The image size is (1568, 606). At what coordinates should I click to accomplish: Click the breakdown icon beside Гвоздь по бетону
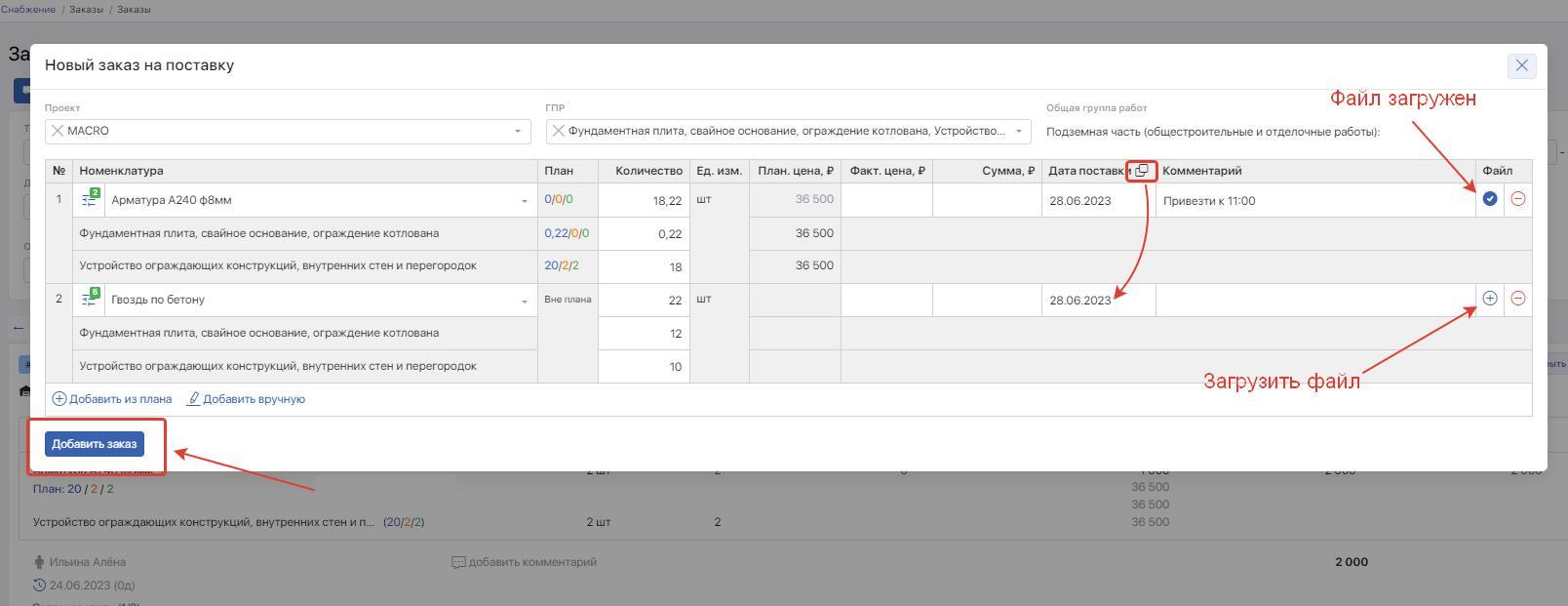coord(90,299)
